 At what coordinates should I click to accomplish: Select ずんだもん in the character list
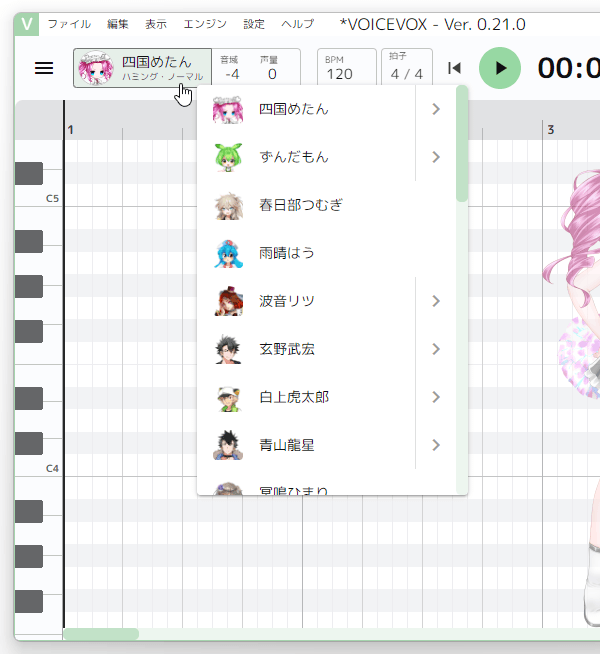click(306, 157)
